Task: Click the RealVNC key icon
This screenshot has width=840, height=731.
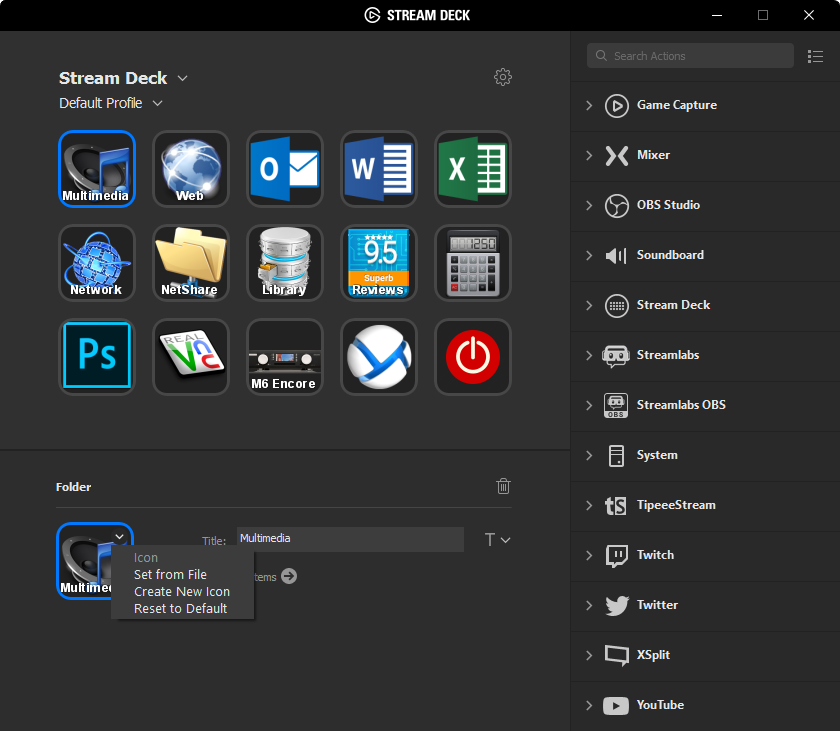Action: (x=191, y=357)
